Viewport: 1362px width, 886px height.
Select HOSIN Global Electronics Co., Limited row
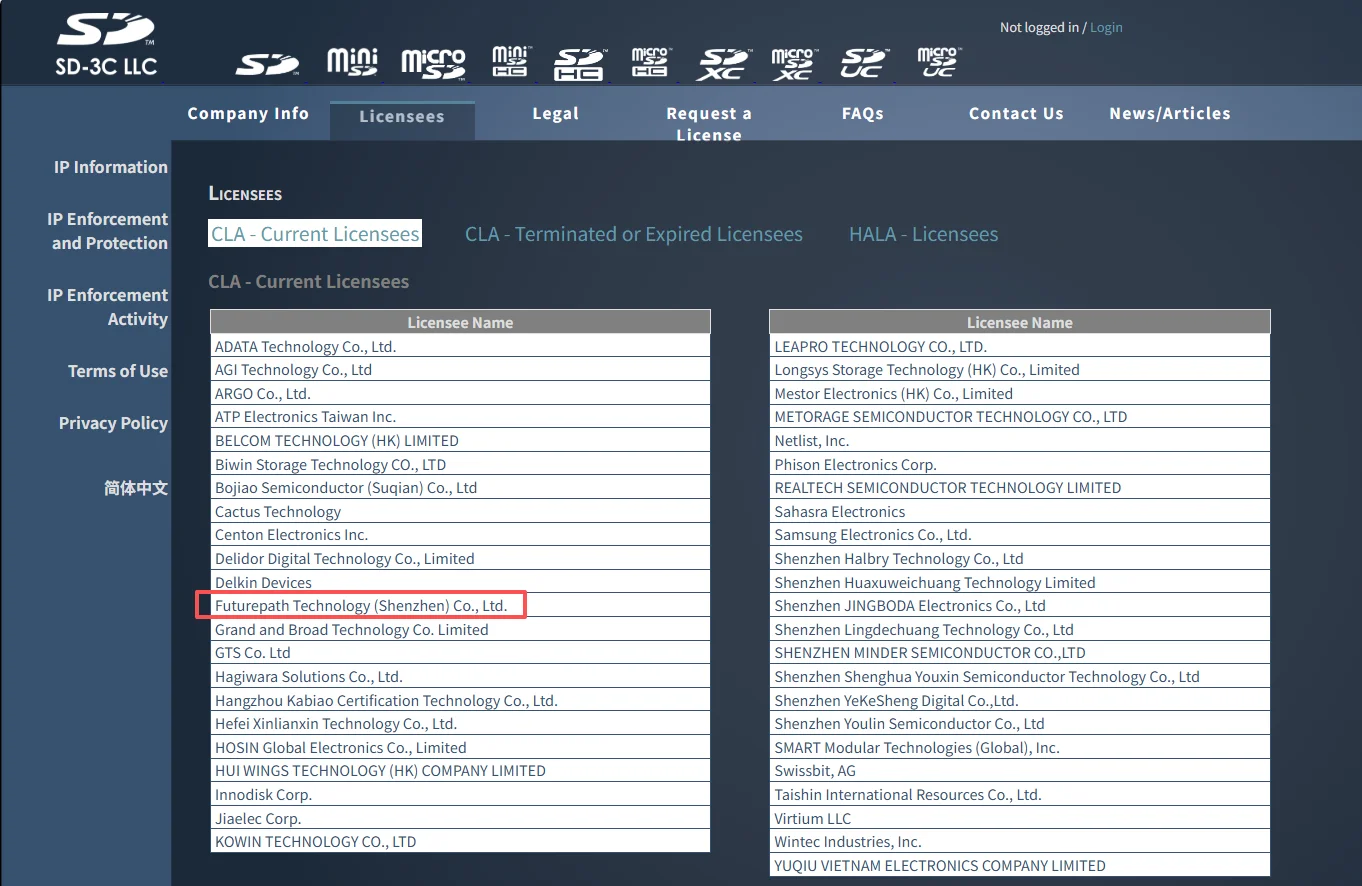460,748
